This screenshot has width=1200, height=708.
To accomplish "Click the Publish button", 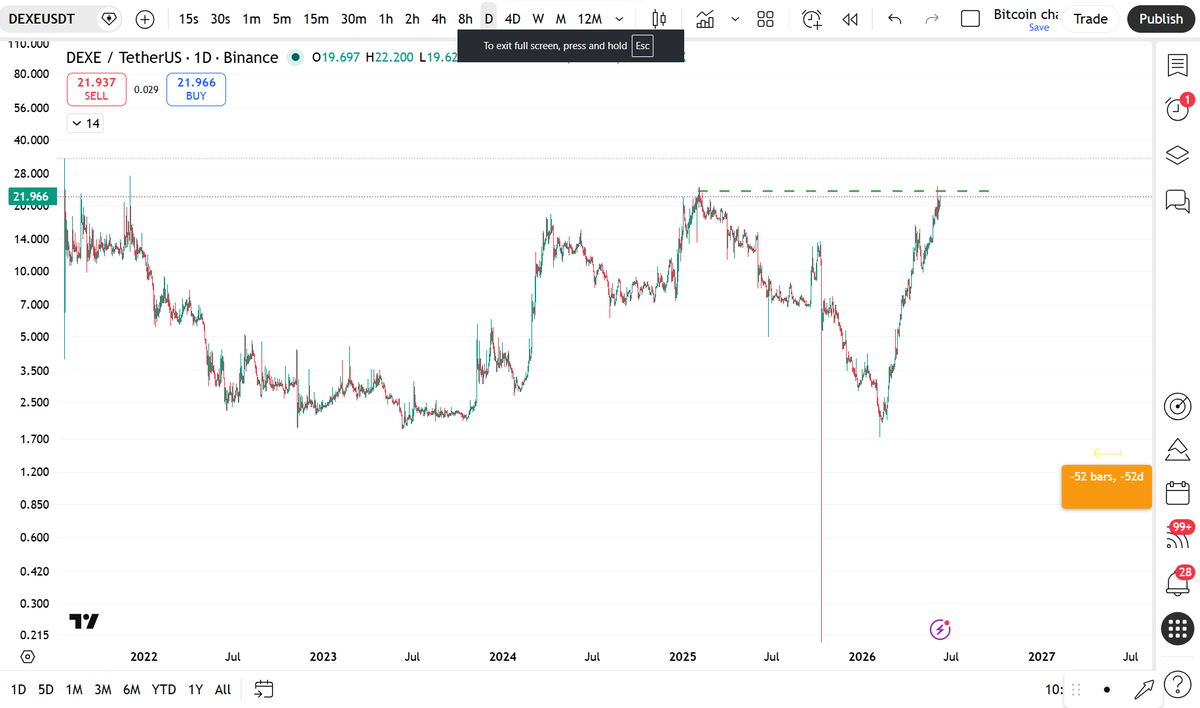I will (x=1161, y=19).
